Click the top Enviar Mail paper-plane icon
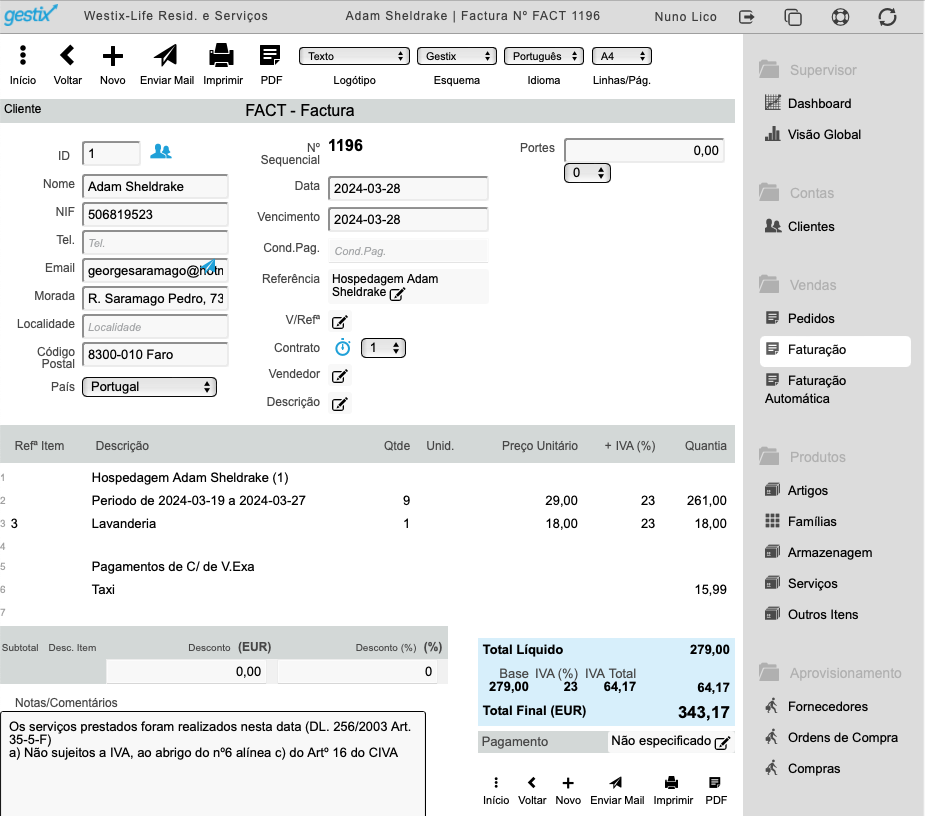This screenshot has width=925, height=816. coord(166,56)
